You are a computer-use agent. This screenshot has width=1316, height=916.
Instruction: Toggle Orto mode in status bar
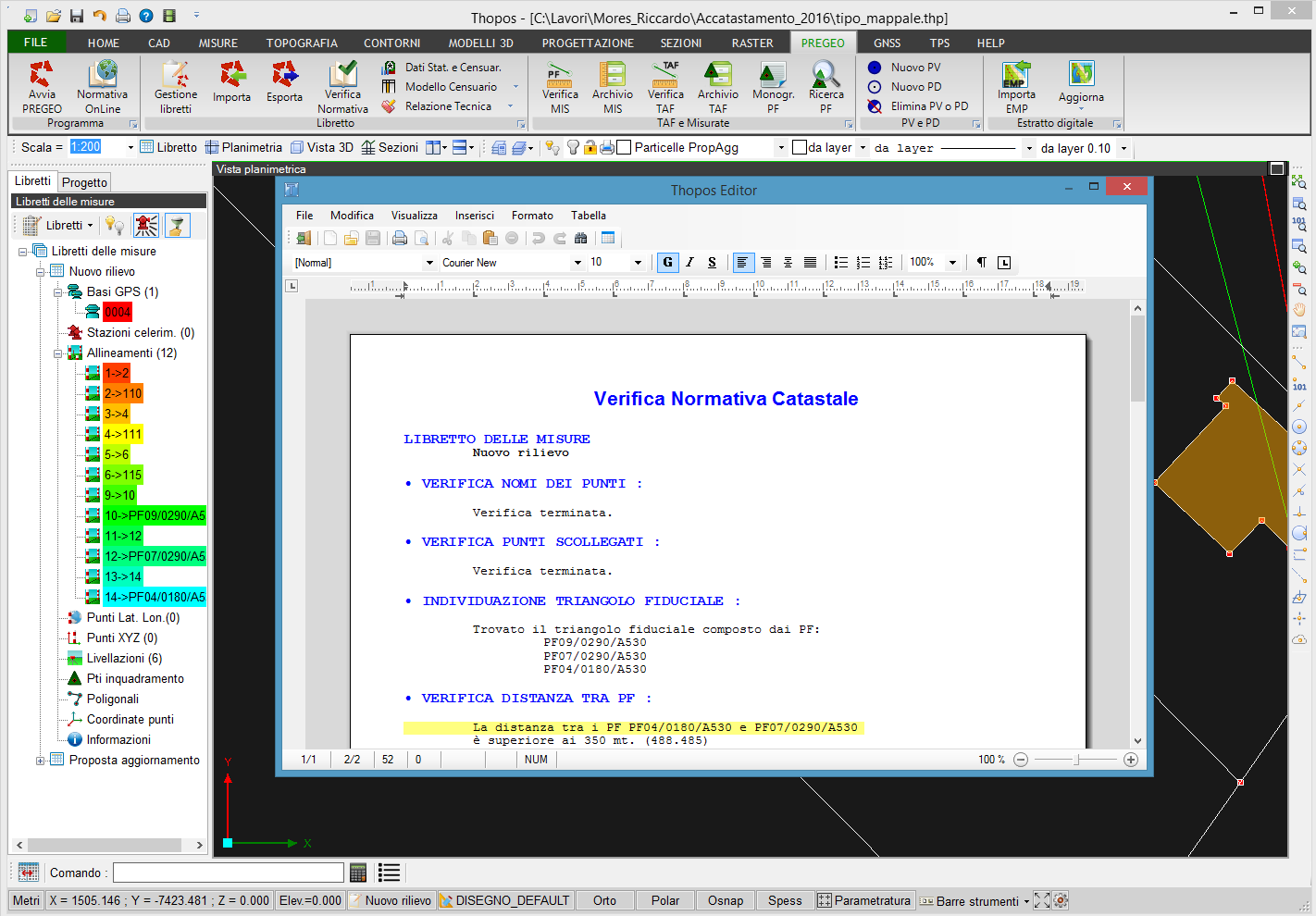(x=604, y=900)
